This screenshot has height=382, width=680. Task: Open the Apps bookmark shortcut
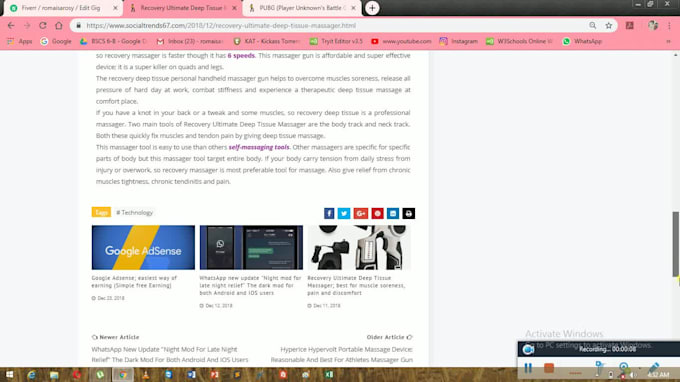tap(20, 41)
